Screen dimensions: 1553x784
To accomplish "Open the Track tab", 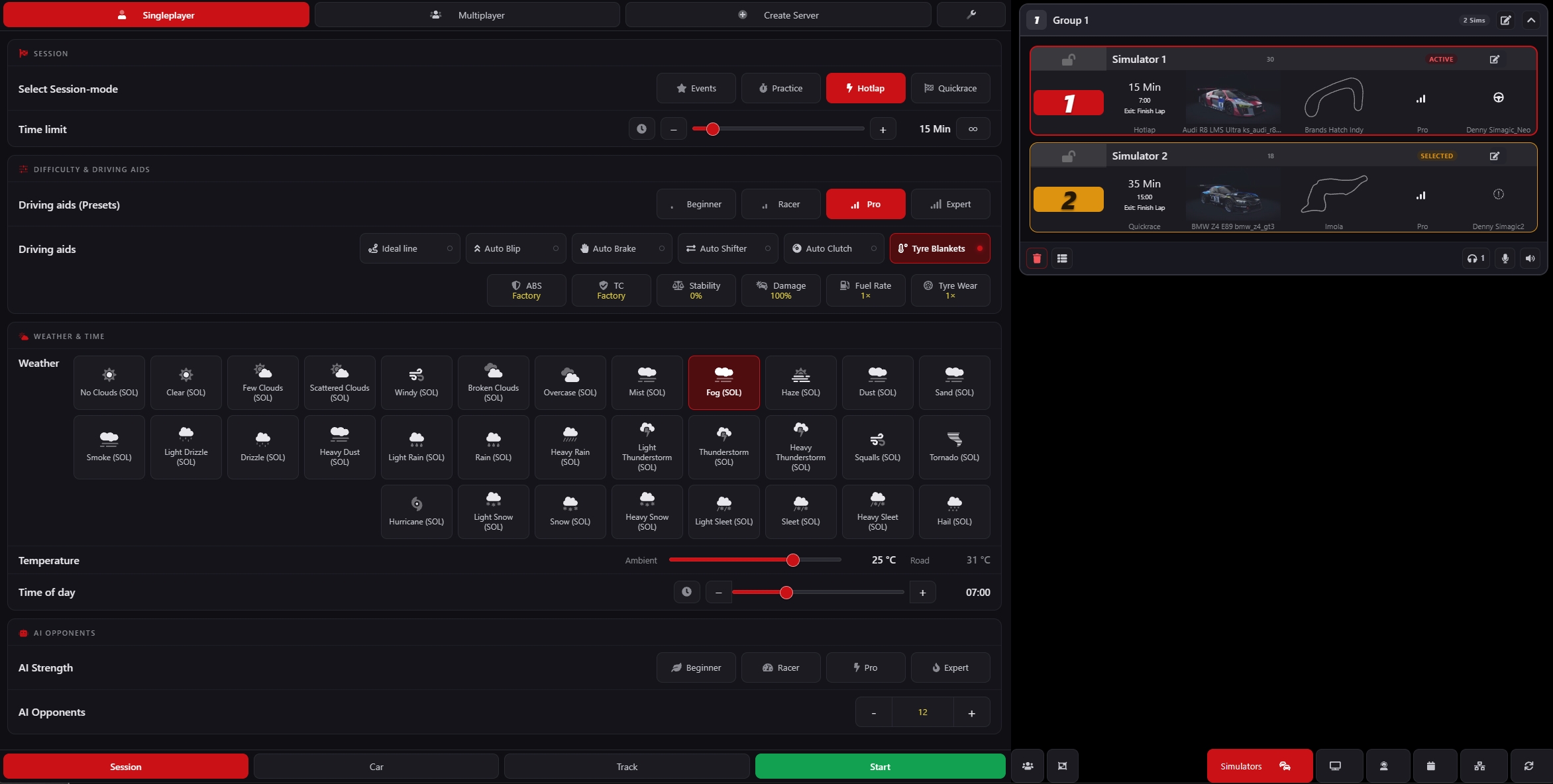I will click(x=626, y=766).
